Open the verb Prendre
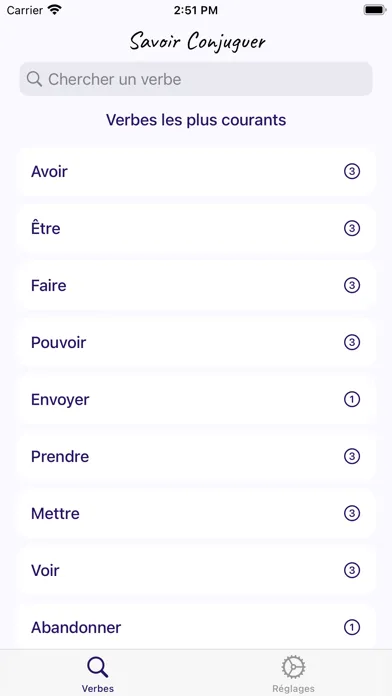 pyautogui.click(x=196, y=456)
